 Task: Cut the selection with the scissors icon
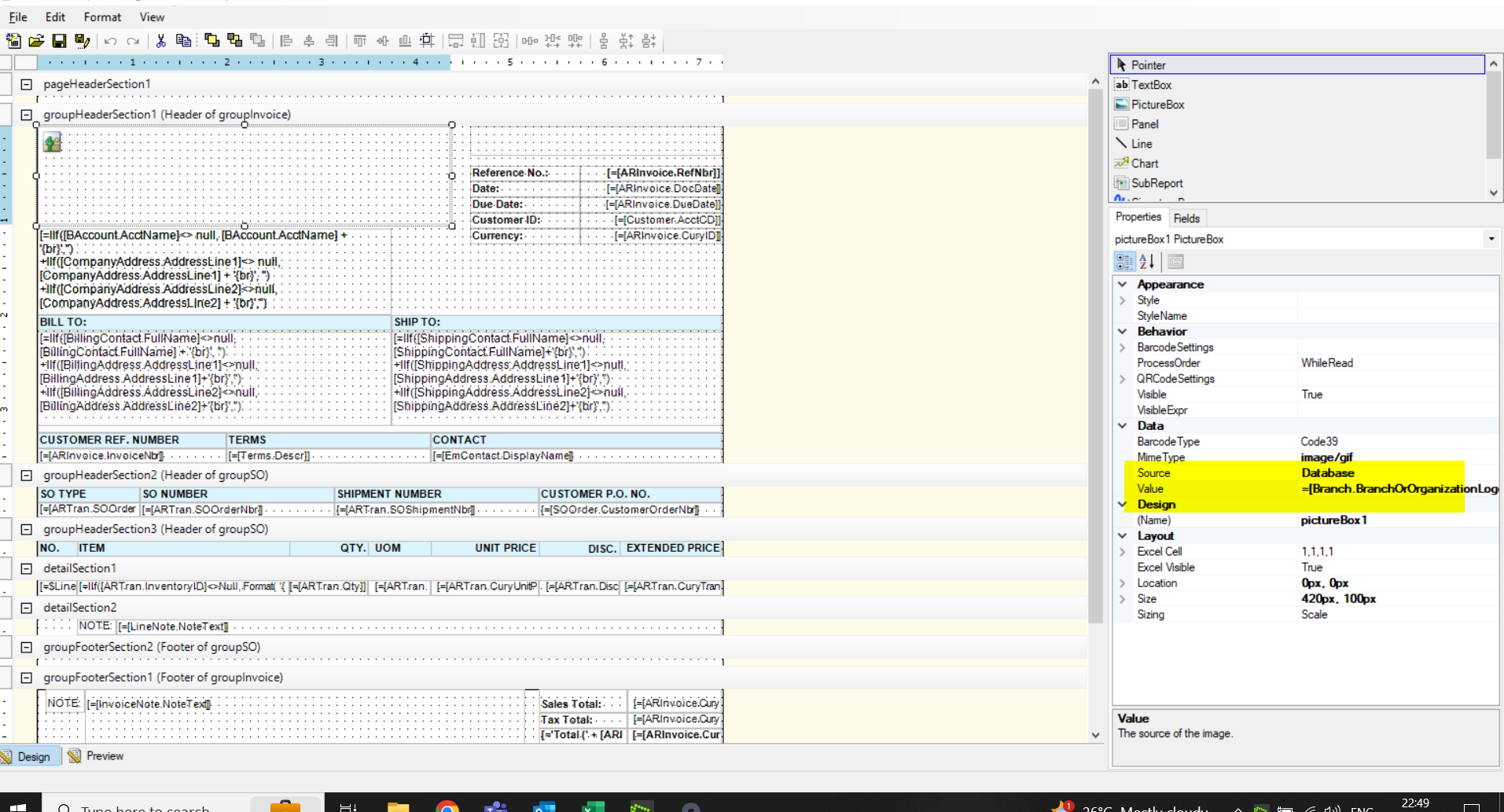(x=161, y=41)
